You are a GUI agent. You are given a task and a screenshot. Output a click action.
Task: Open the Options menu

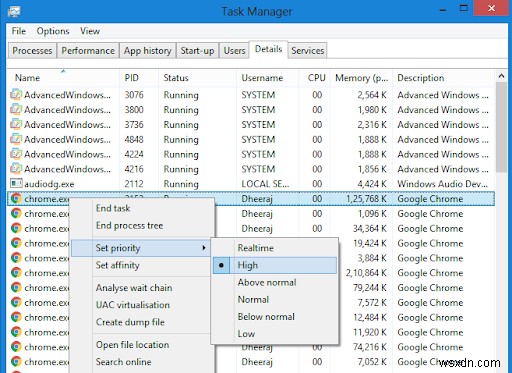pyautogui.click(x=53, y=31)
